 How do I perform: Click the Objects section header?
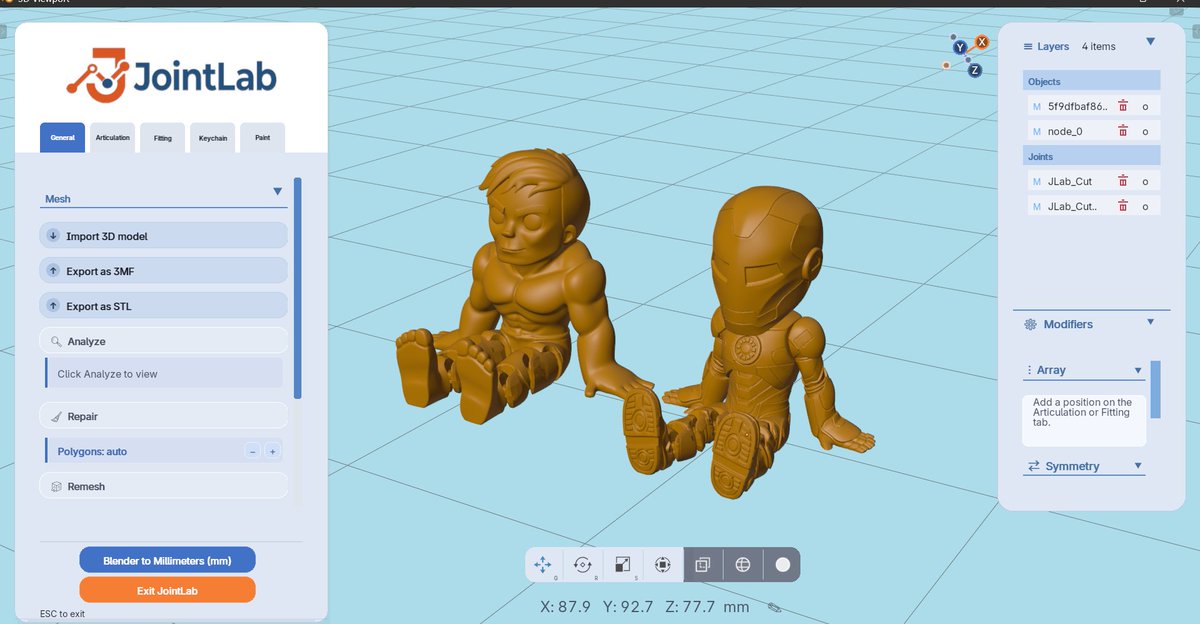tap(1092, 81)
